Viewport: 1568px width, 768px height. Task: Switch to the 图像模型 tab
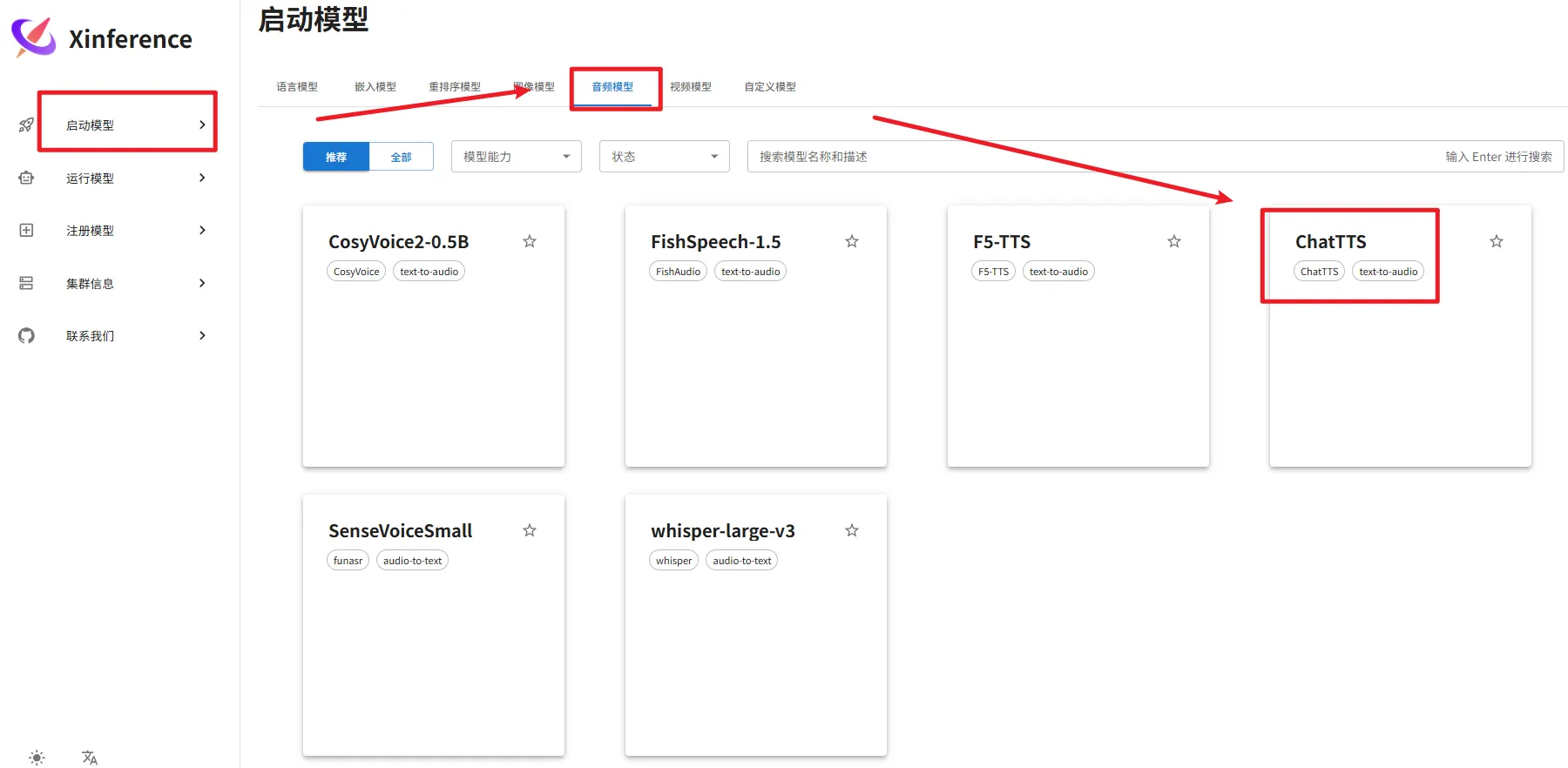534,87
